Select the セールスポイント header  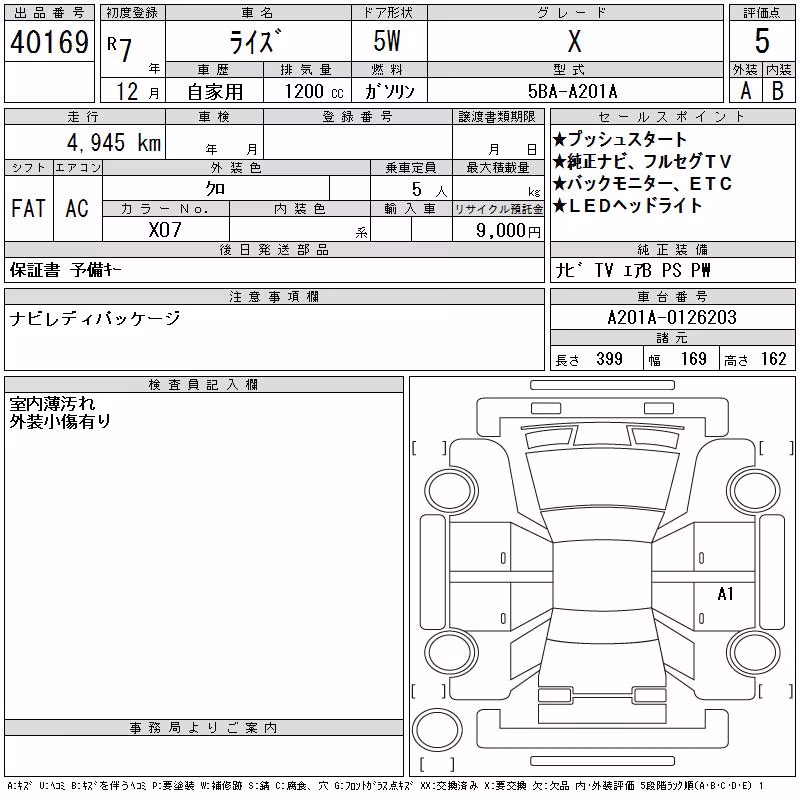[x=672, y=117]
